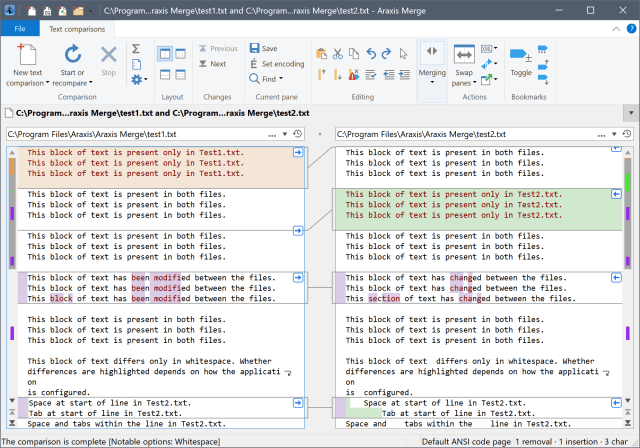The height and width of the screenshot is (448, 640).
Task: Collapse the ribbon with chevron
Action: pos(616,29)
